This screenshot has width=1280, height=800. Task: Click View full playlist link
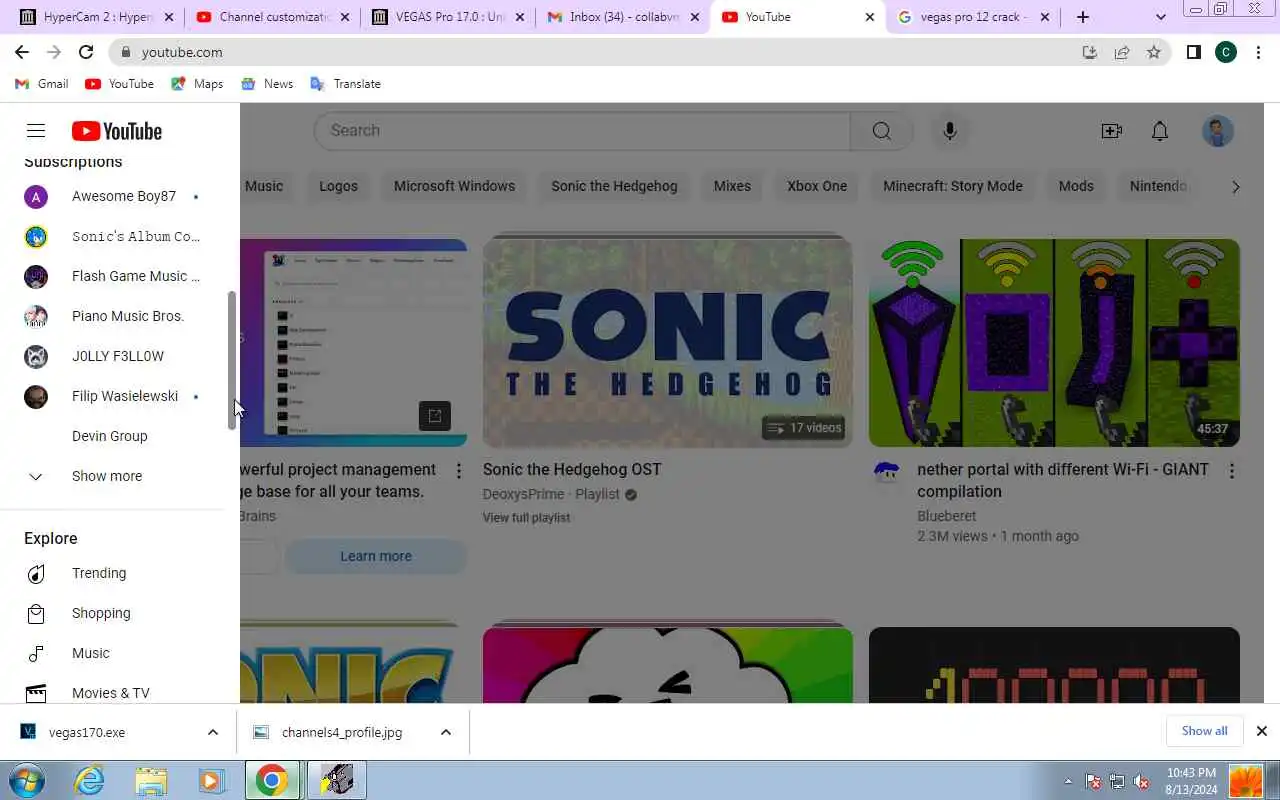(x=526, y=518)
